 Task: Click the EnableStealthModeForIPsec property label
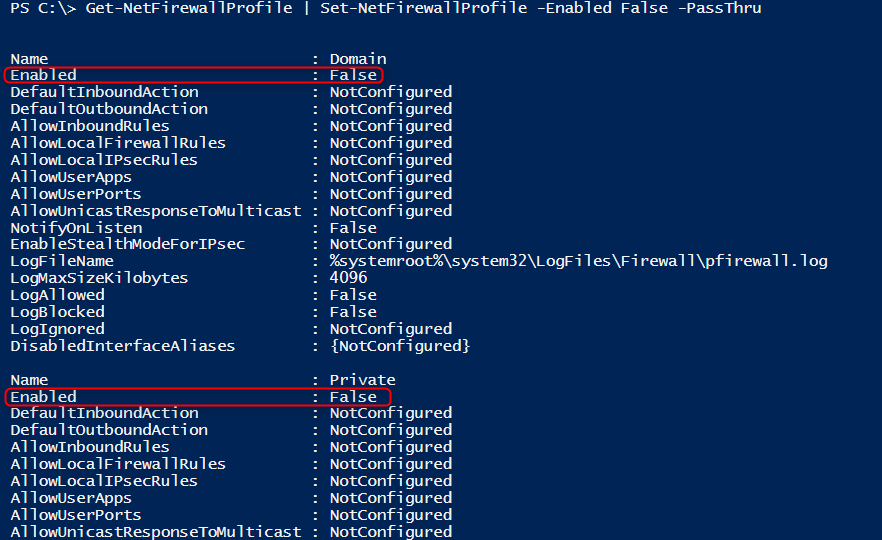128,244
